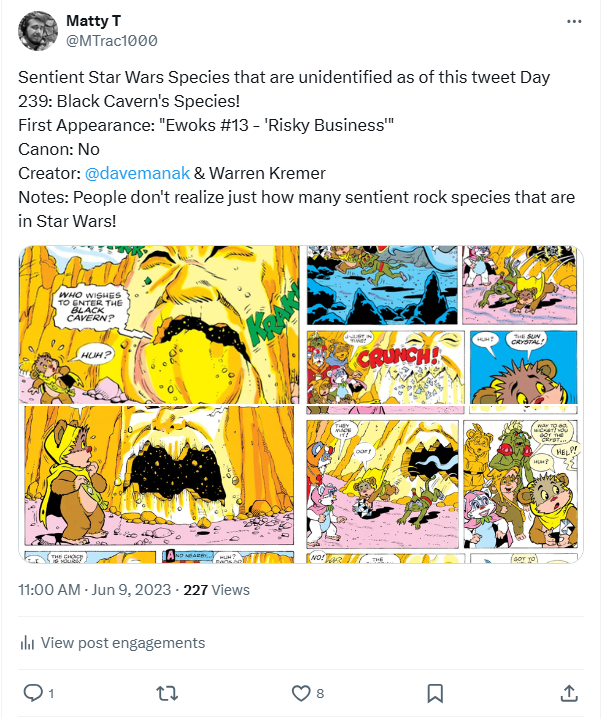
Task: Open the bottom-left Ewok cave comic image
Action: pyautogui.click(x=160, y=484)
